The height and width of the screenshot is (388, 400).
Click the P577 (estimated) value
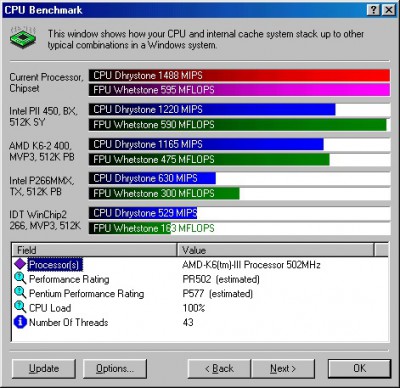coord(217,293)
